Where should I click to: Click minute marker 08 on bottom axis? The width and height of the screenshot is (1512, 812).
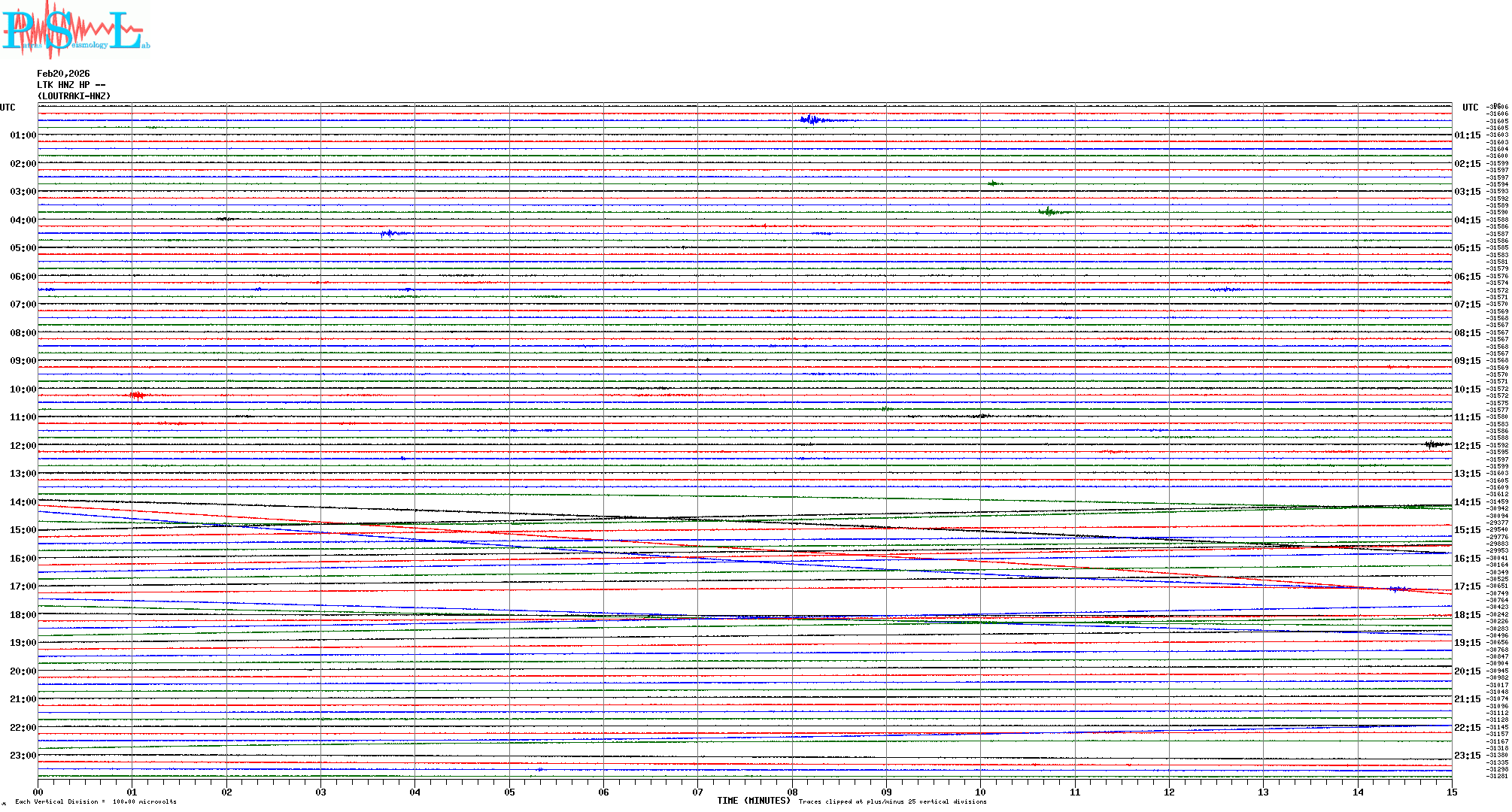(792, 792)
